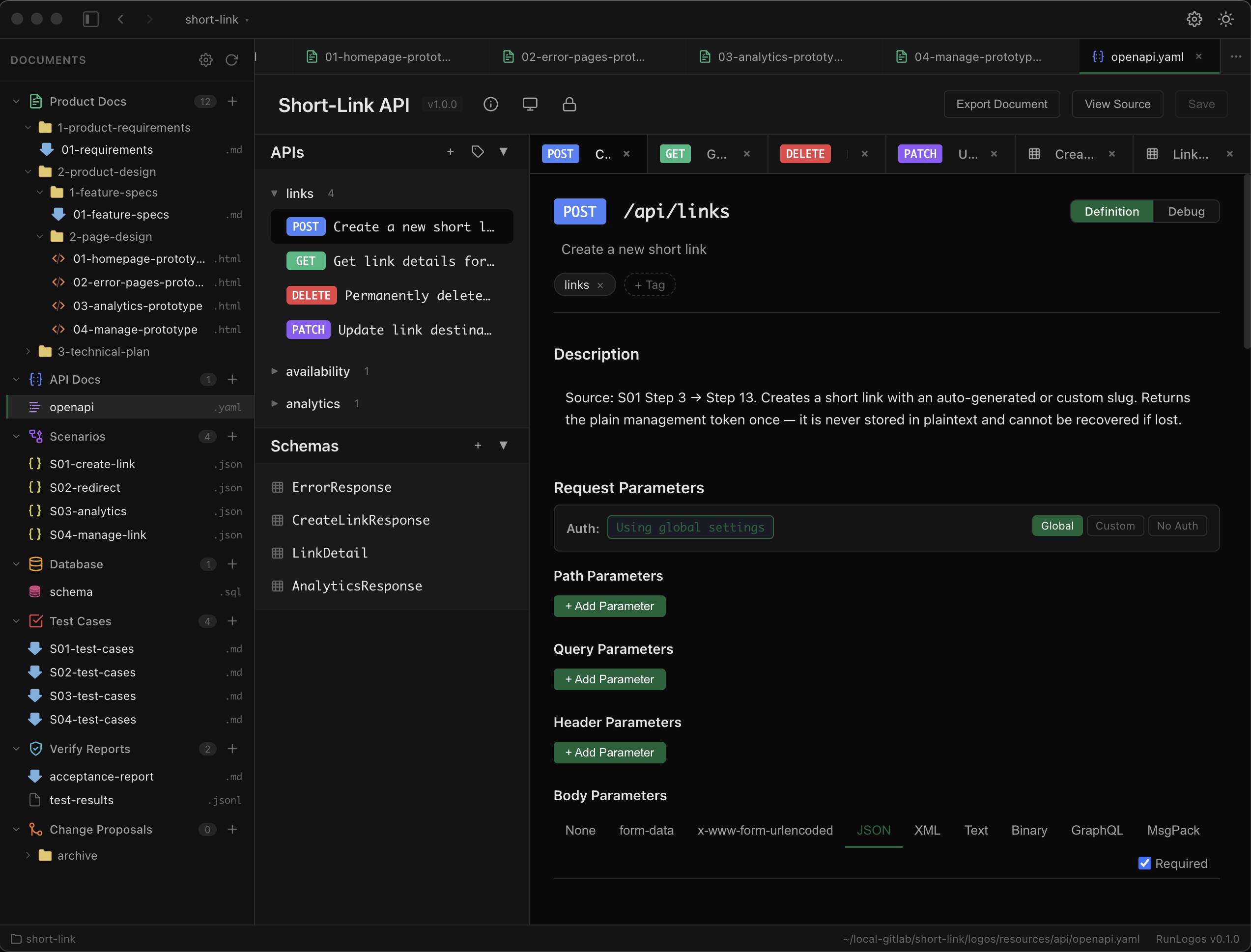
Task: Add a new API endpoint
Action: click(x=450, y=152)
